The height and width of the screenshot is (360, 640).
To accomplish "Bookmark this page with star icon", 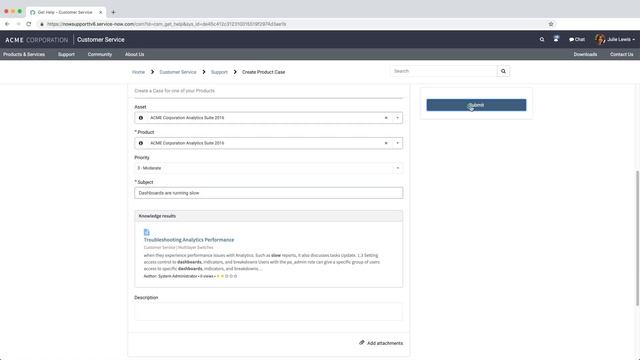I will (x=551, y=24).
